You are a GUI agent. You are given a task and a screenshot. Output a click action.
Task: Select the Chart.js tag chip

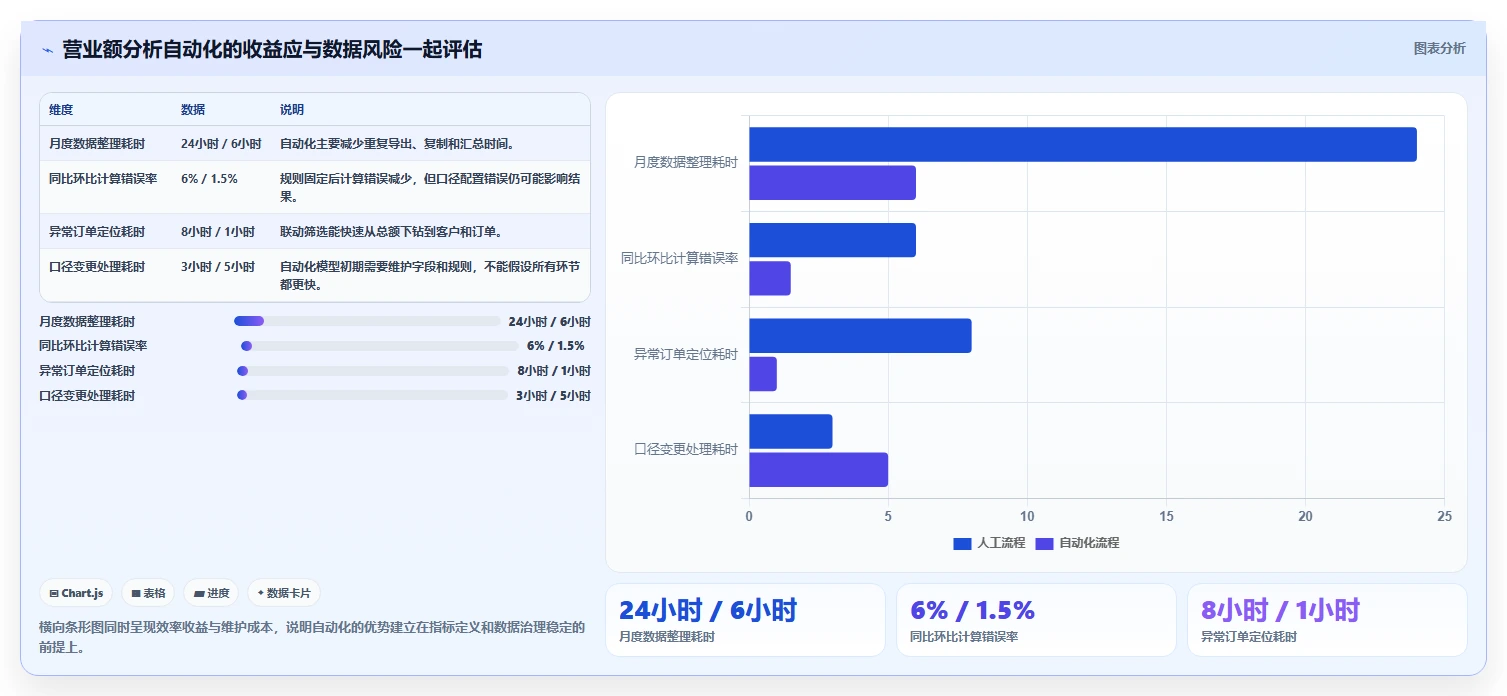point(77,593)
